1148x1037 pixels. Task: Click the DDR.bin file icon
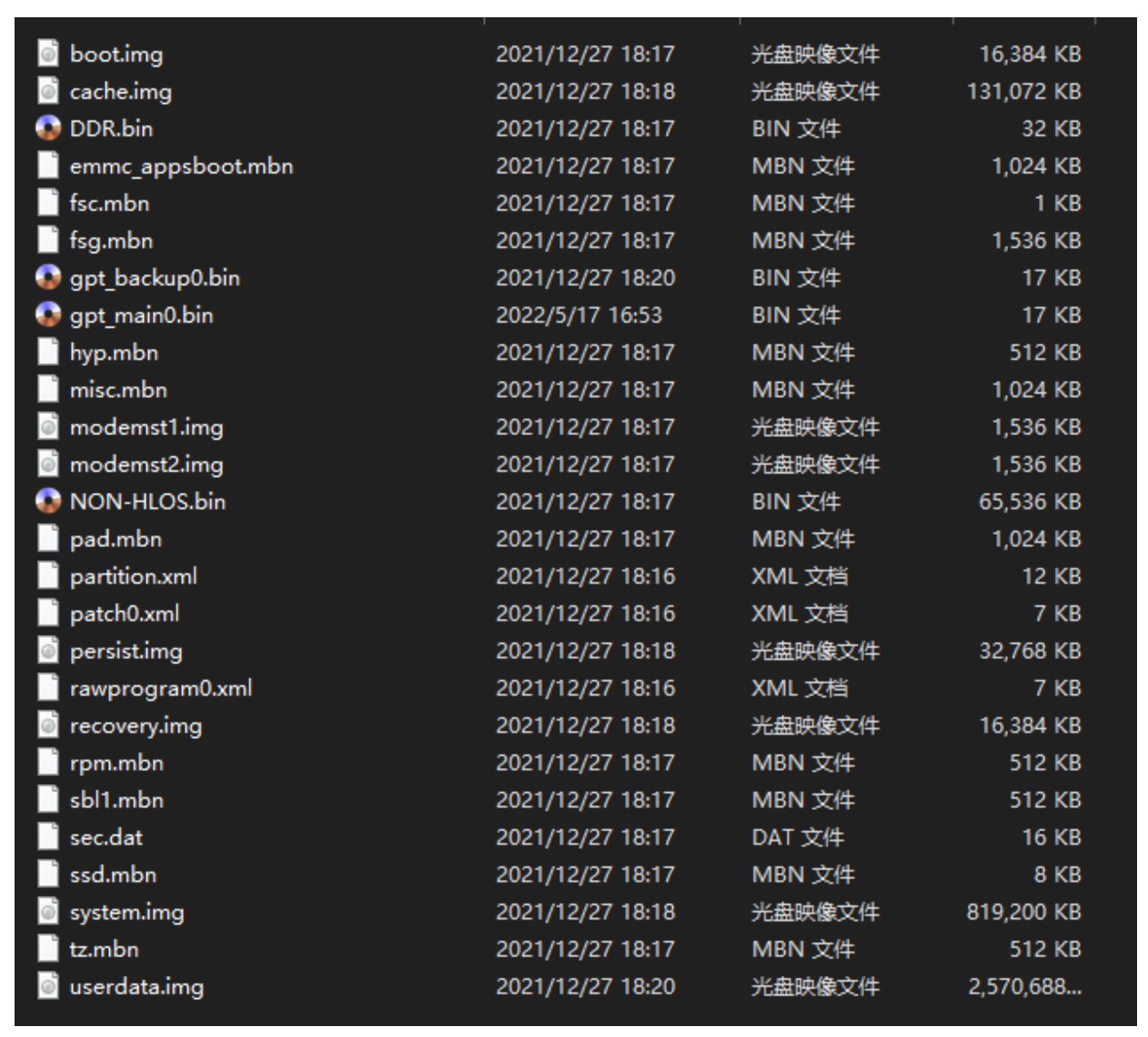[x=48, y=128]
